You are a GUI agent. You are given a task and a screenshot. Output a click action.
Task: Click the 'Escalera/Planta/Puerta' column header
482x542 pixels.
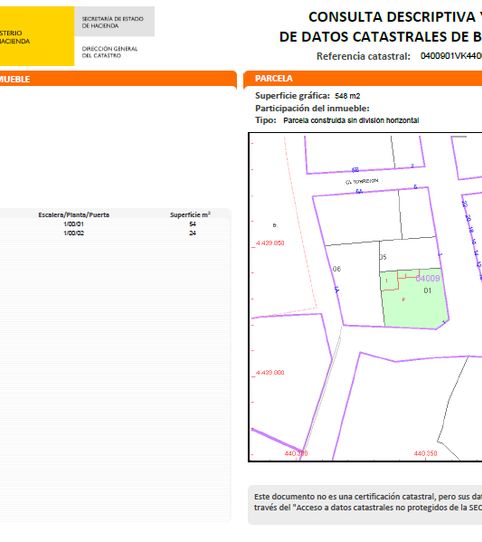74,215
